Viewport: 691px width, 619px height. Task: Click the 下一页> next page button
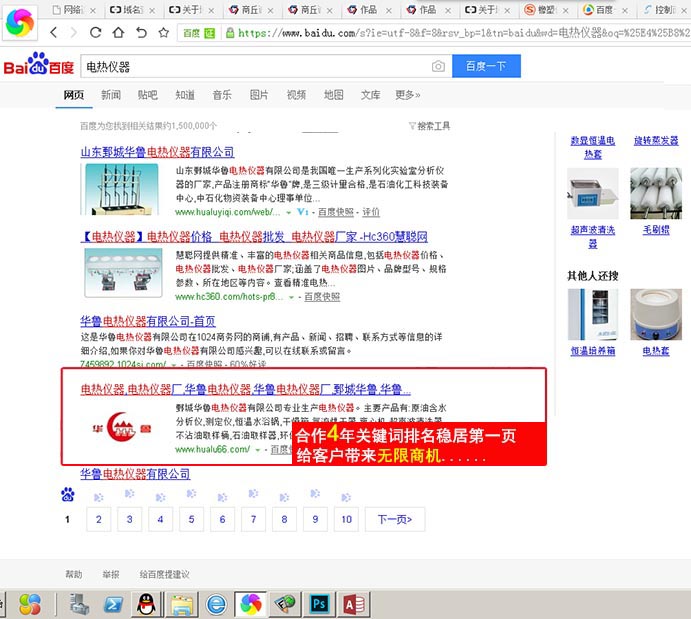[x=395, y=519]
